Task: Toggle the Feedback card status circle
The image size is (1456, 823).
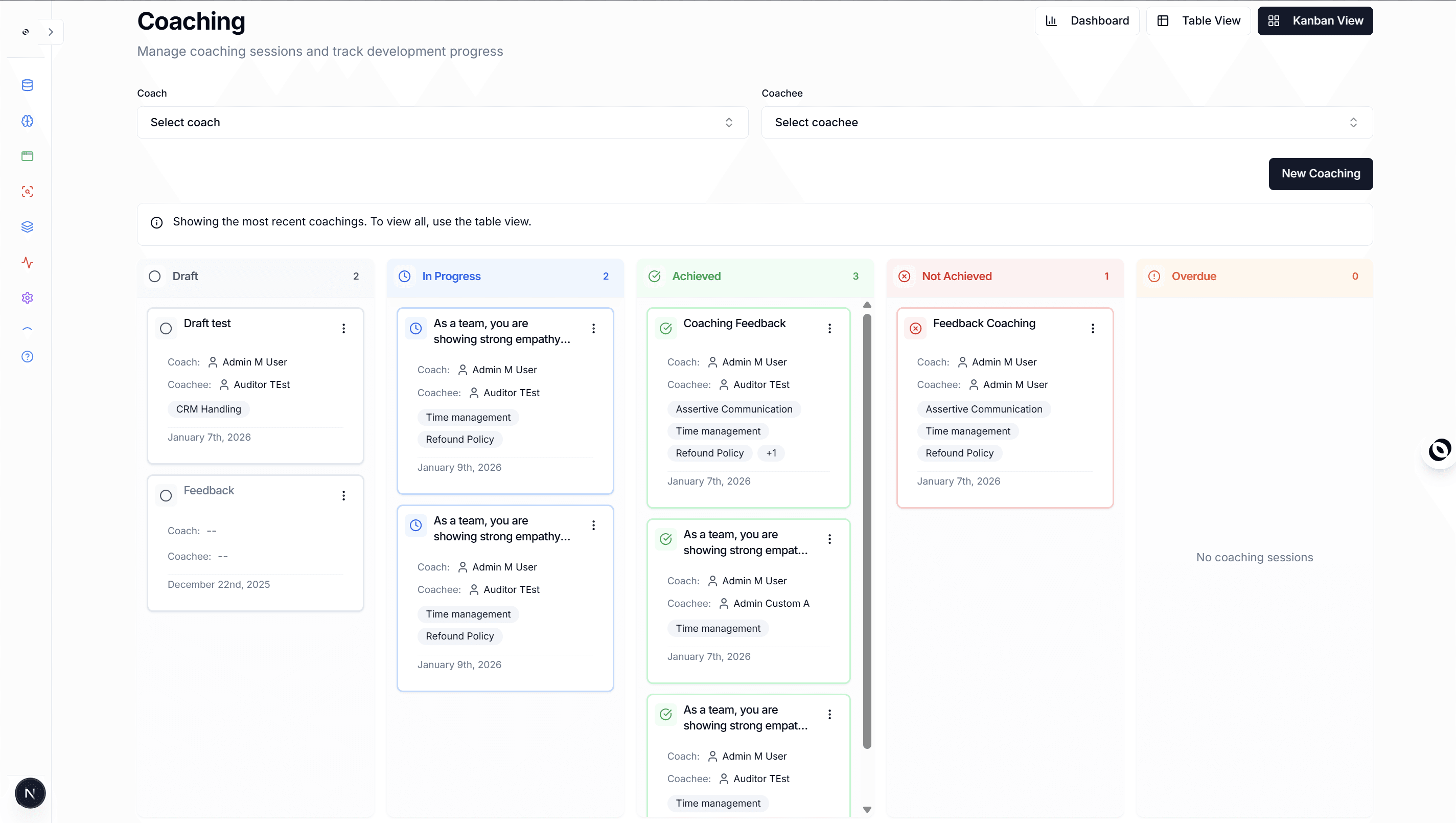Action: pos(166,495)
